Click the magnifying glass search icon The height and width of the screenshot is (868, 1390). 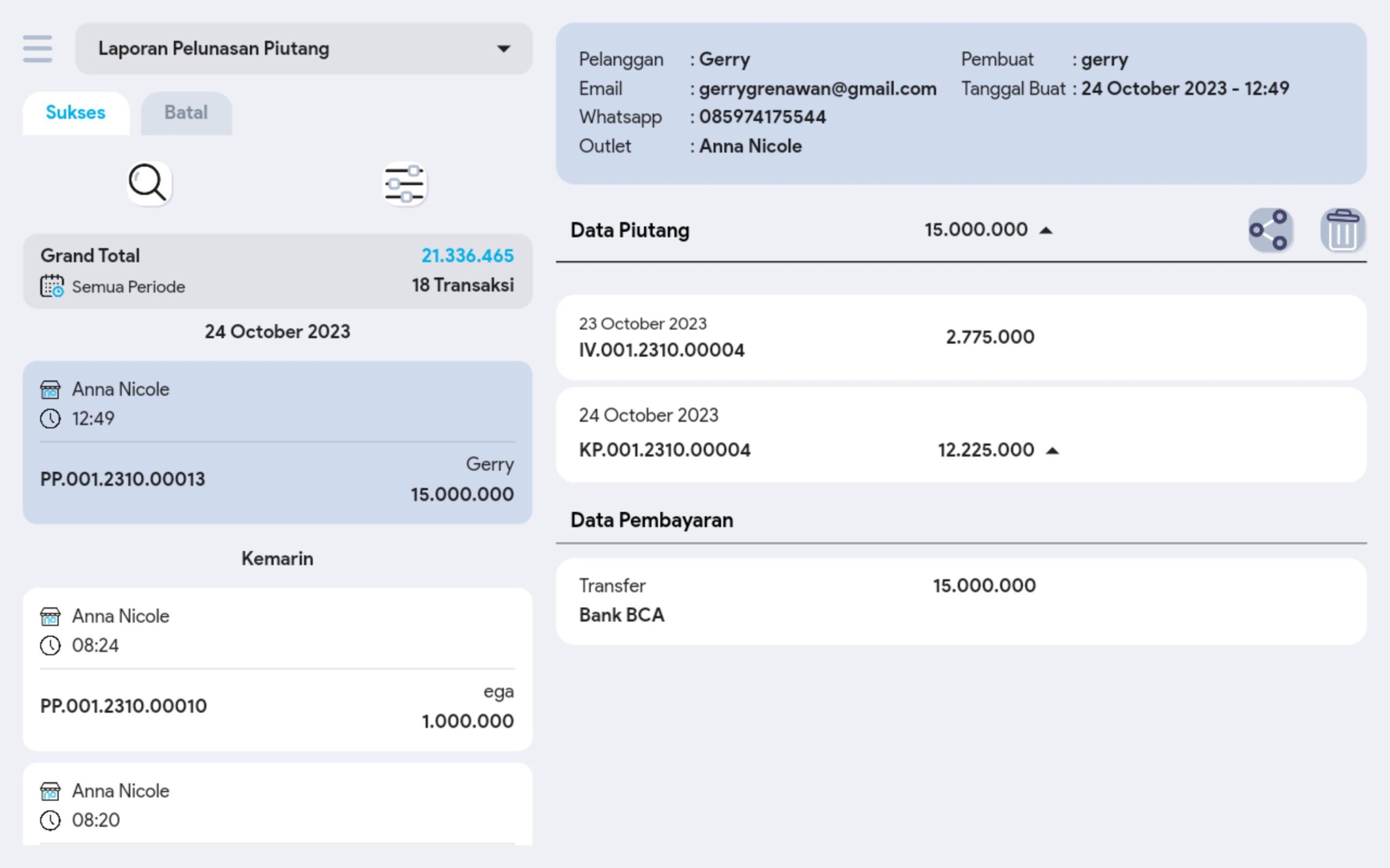point(149,183)
